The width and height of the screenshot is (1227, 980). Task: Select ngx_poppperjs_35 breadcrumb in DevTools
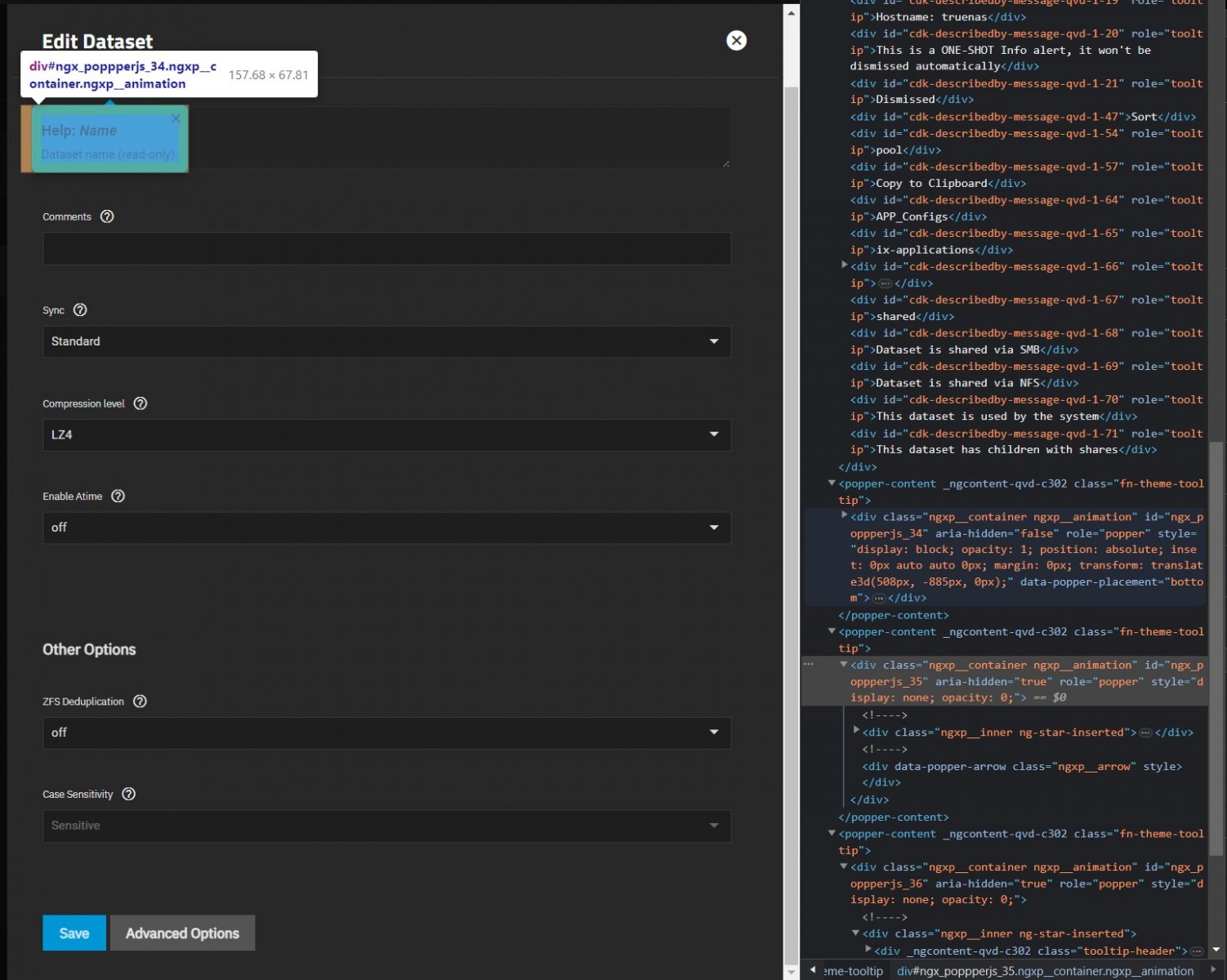pos(1045,971)
